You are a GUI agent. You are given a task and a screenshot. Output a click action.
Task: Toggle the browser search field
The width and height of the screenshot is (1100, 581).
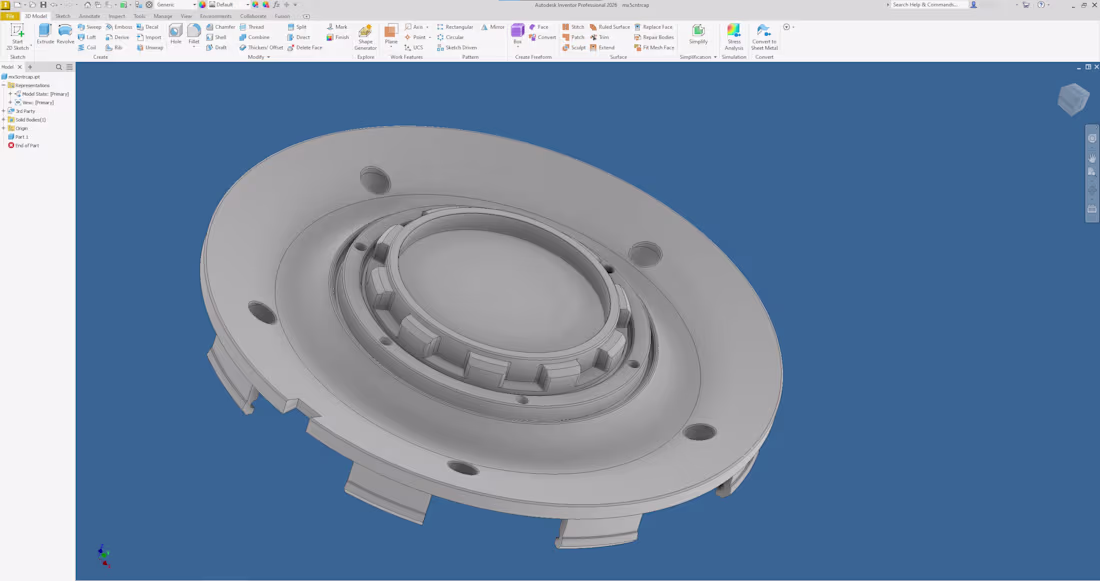pos(58,67)
